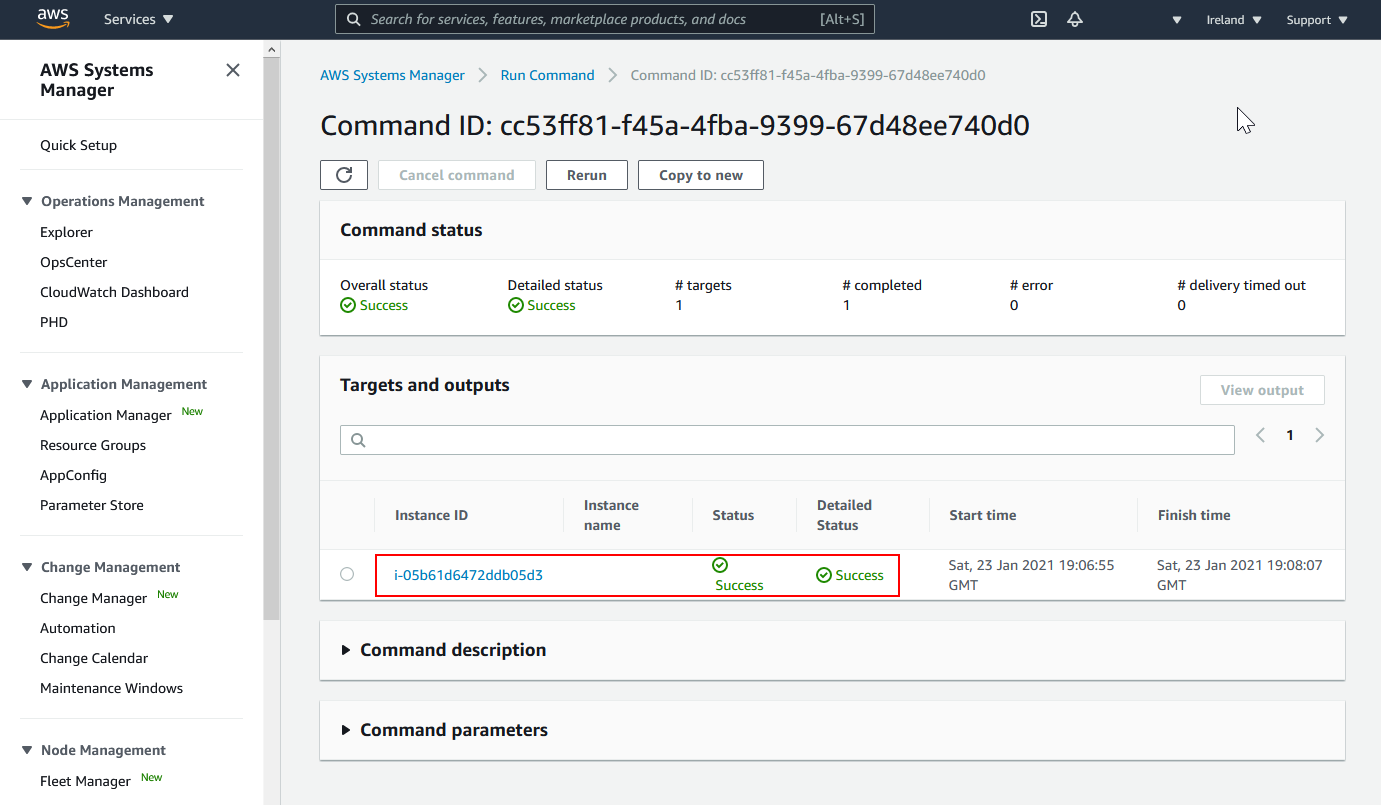Open the Services dropdown menu

coord(138,19)
